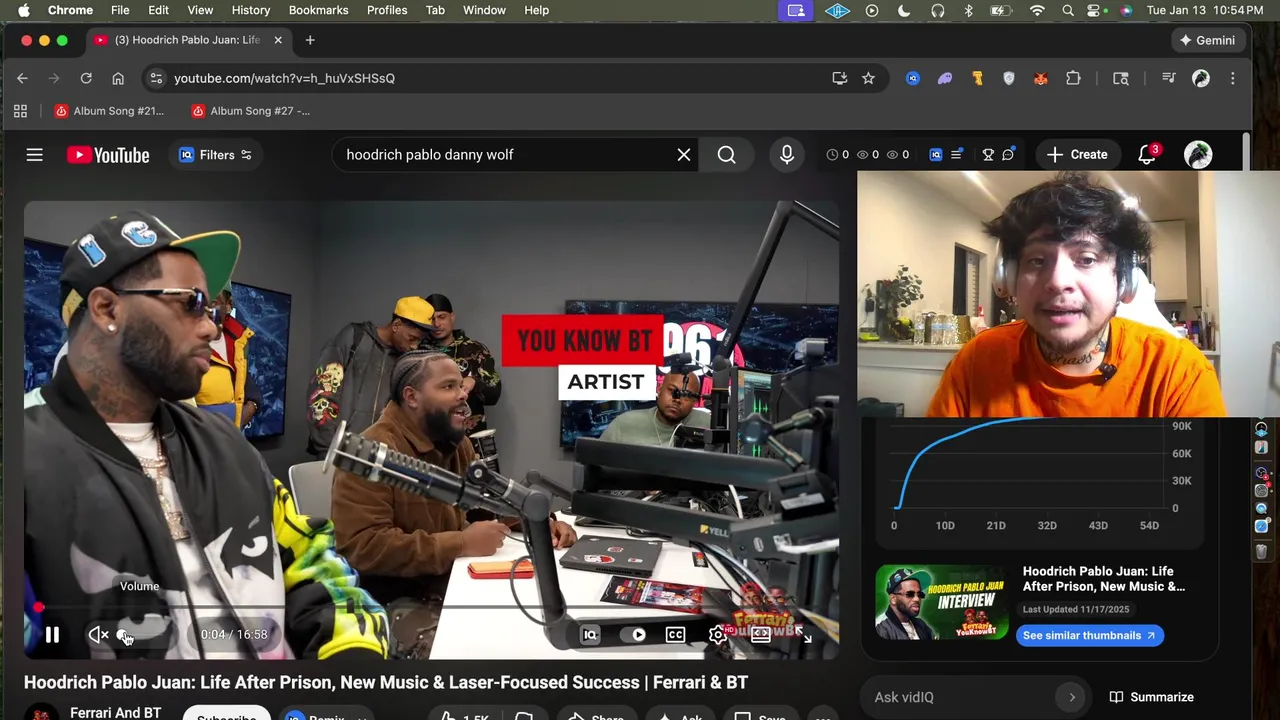Viewport: 1280px width, 720px height.
Task: Open Chrome three-dot menu
Action: (1232, 78)
